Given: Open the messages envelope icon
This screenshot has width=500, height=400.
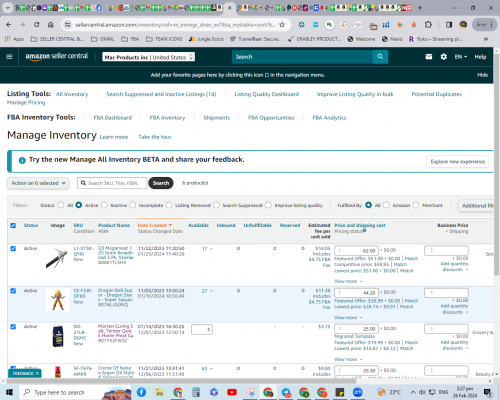Looking at the screenshot, I should point(429,57).
